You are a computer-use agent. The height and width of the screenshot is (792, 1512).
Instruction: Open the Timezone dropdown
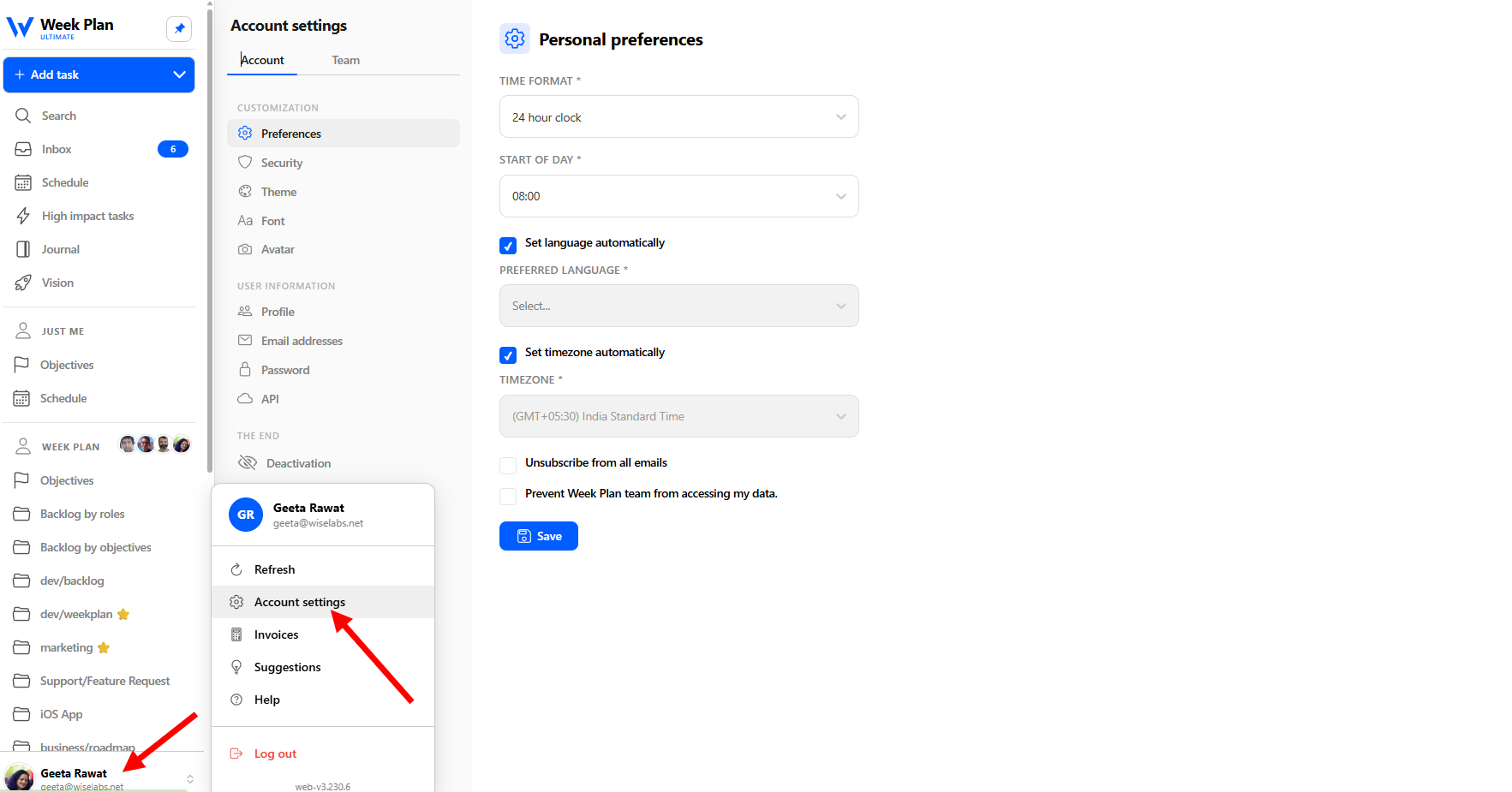[x=679, y=416]
